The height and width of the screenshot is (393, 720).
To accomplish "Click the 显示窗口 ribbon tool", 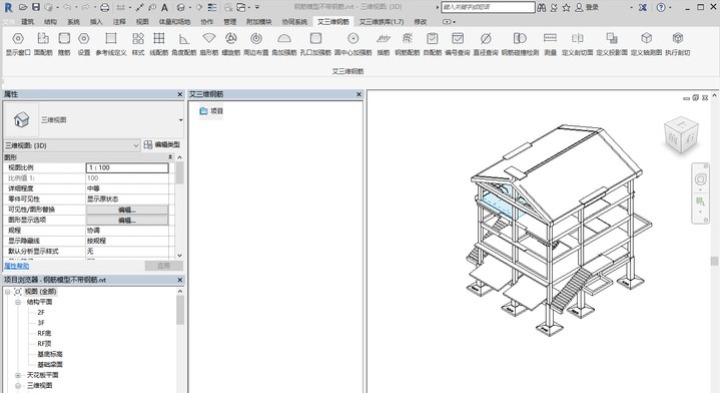I will pos(18,44).
